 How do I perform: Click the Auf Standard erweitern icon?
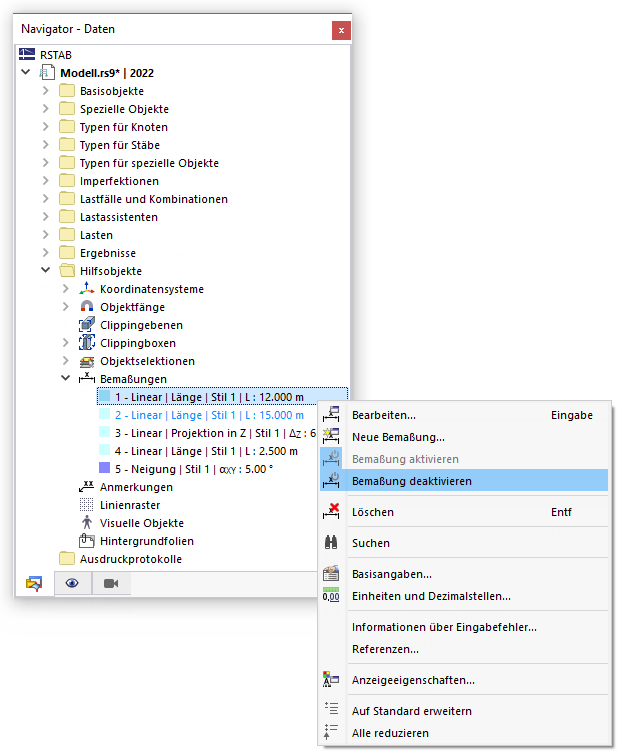pos(331,710)
